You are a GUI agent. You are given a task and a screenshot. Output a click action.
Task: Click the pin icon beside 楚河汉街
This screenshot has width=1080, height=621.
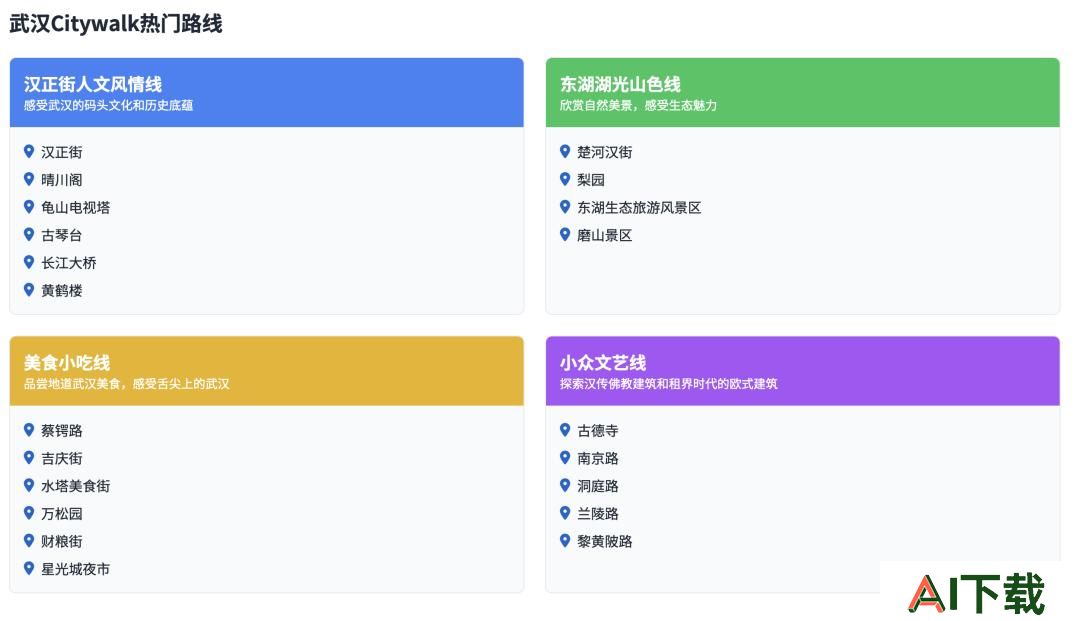pyautogui.click(x=565, y=151)
